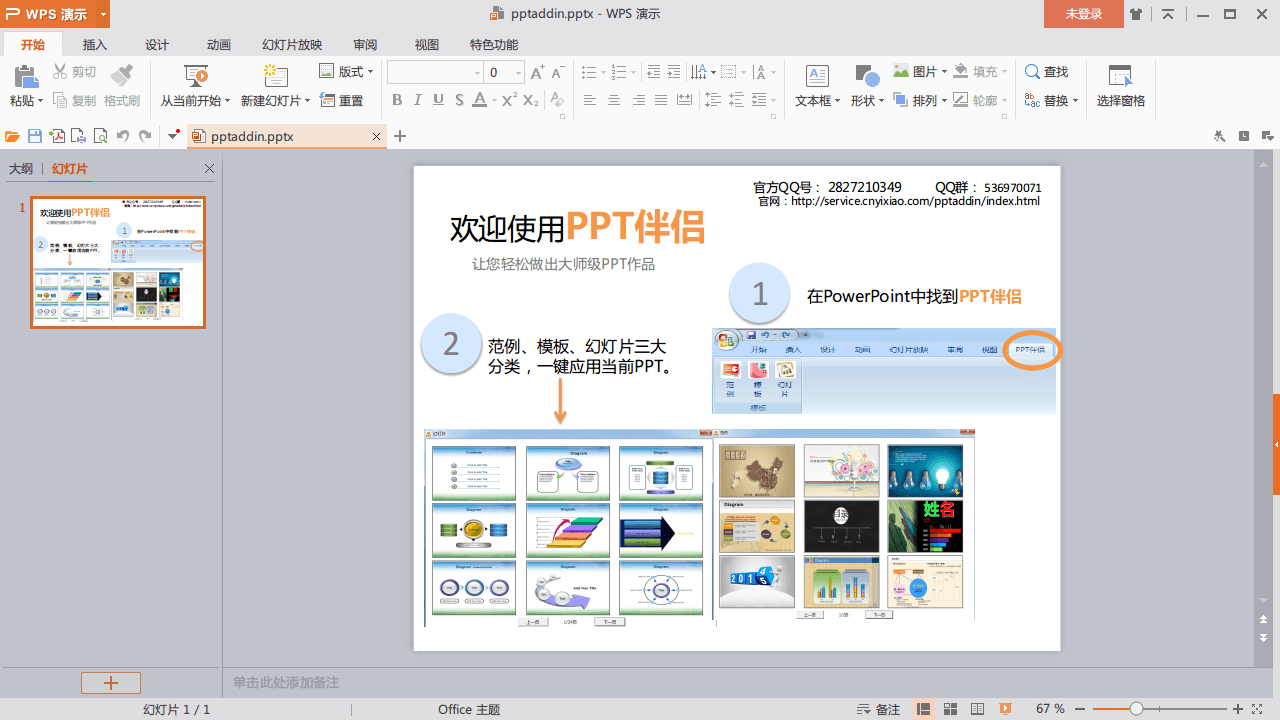
Task: Click the open folder icon in quick toolbar
Action: point(12,136)
